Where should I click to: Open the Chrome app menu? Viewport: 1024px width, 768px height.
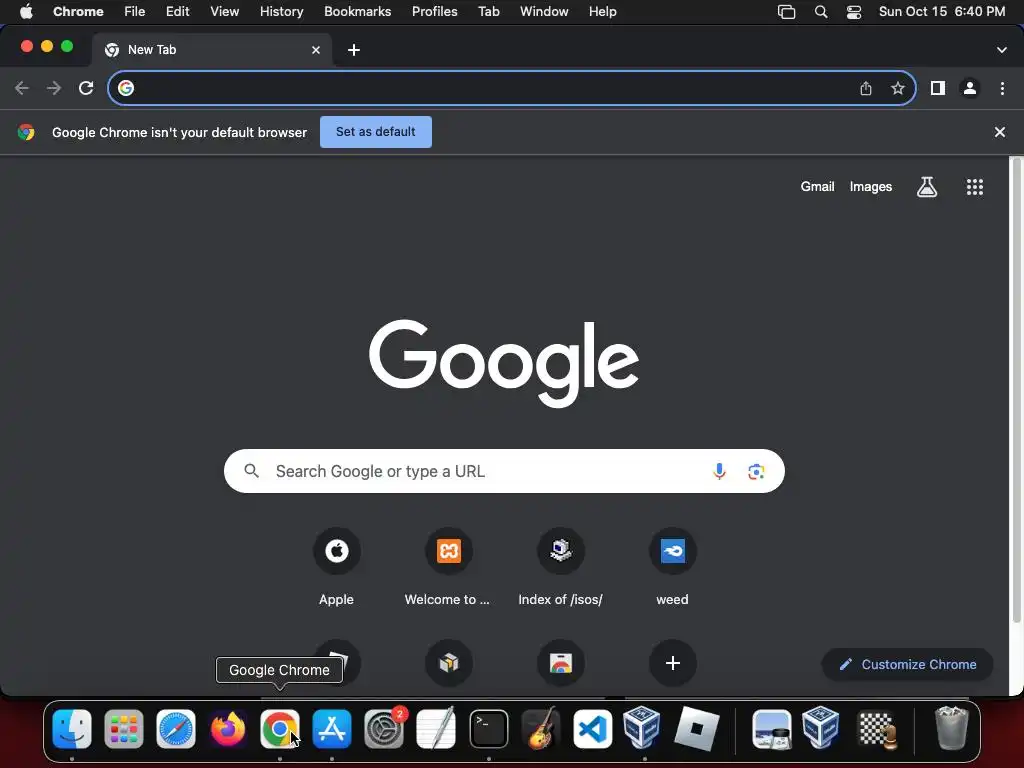[x=78, y=12]
